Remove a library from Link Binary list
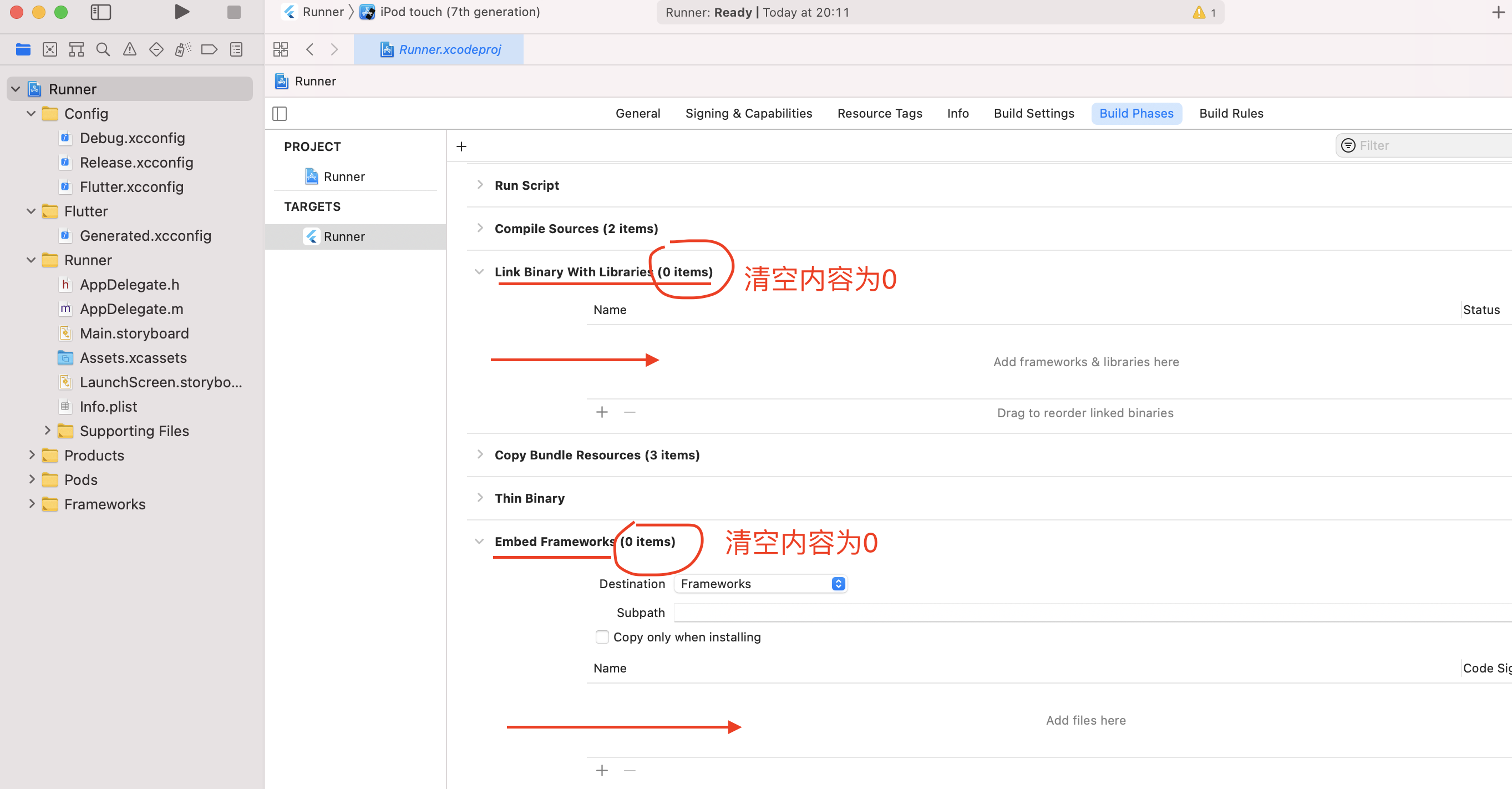 point(629,412)
